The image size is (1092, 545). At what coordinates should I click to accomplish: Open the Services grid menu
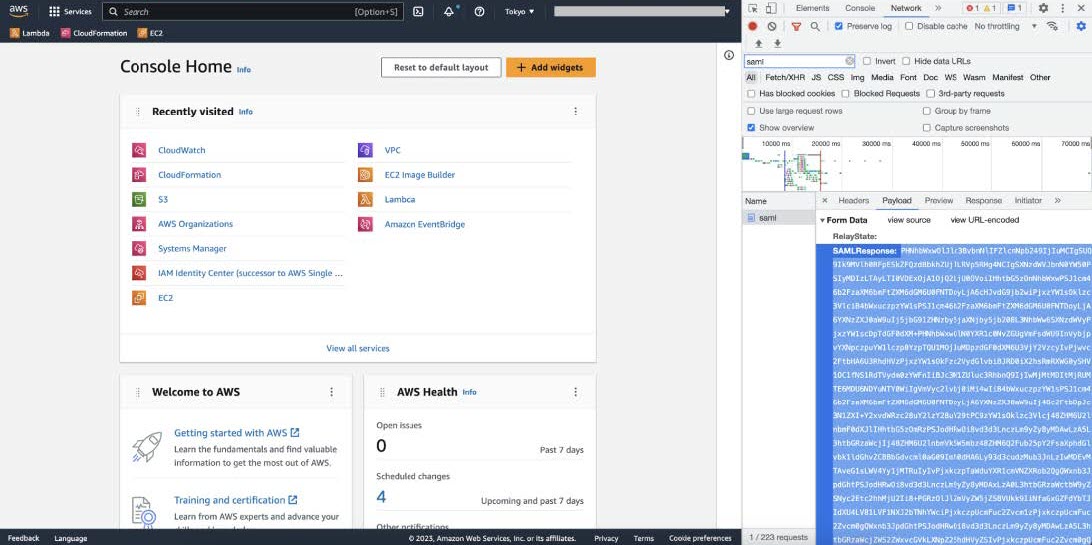[x=70, y=12]
